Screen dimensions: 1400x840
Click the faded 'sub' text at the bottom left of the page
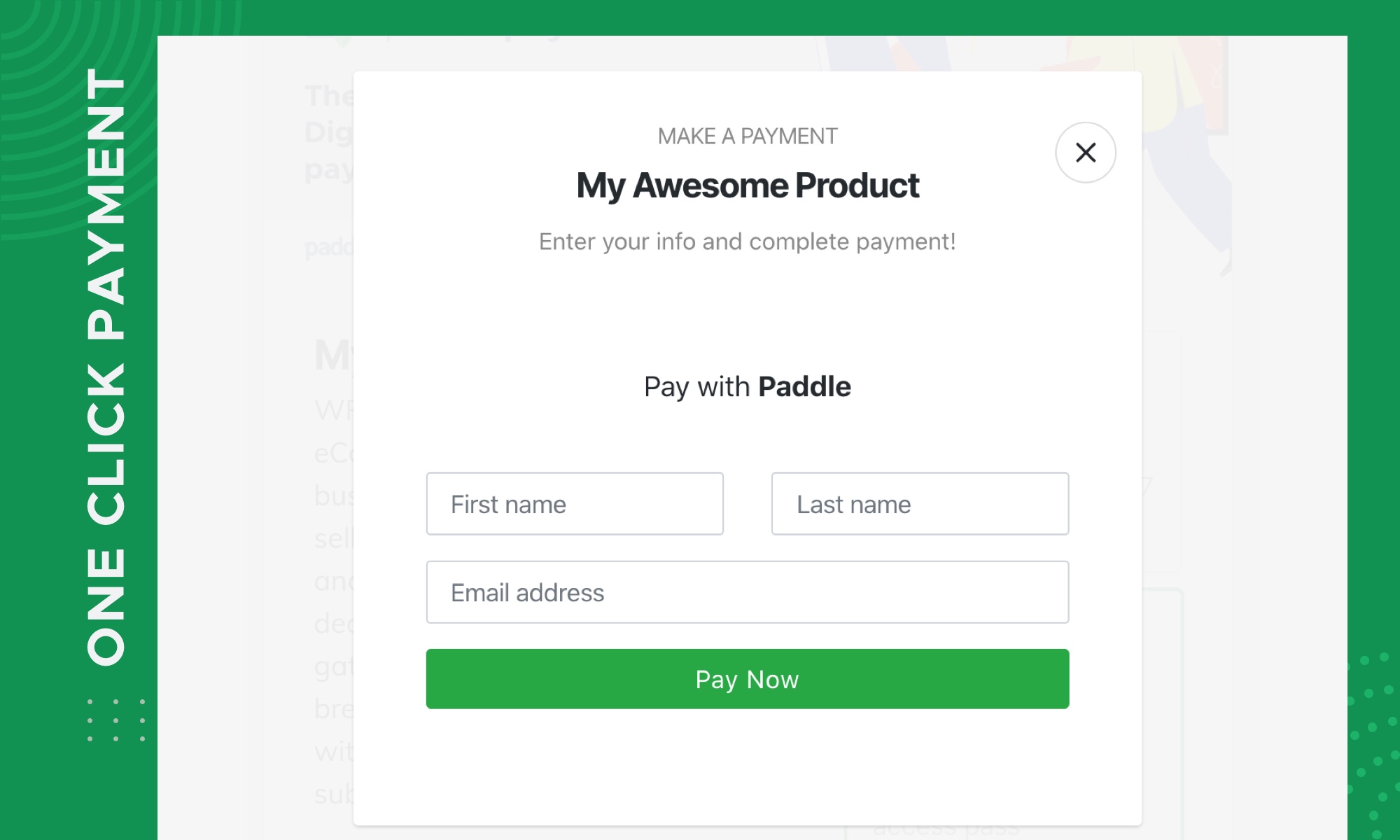(333, 794)
